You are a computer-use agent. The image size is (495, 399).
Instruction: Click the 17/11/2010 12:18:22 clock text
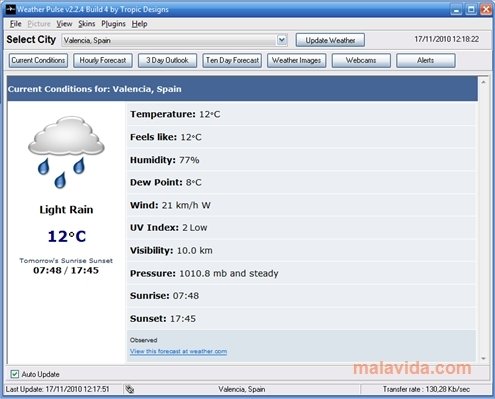(447, 39)
